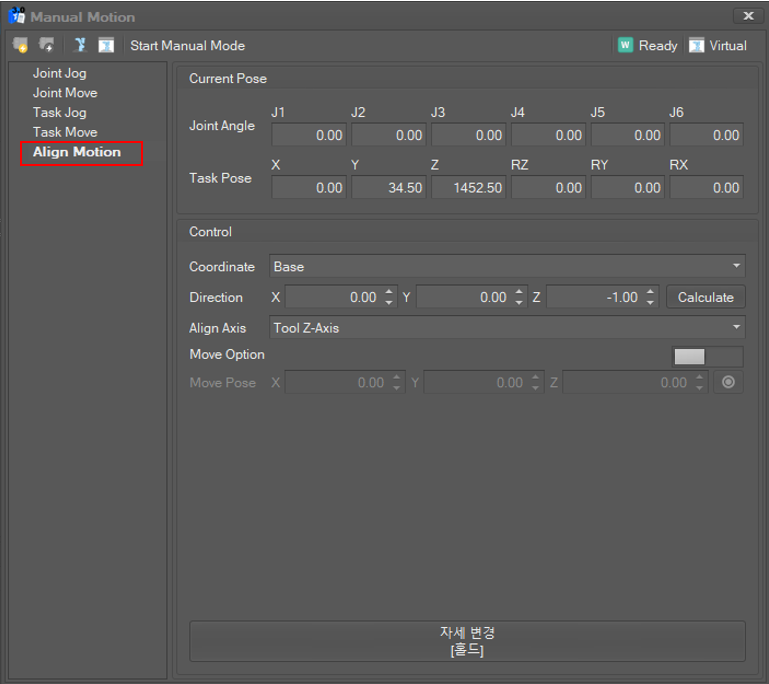Click the first toolbar icon with yellow badge
769x684 pixels.
pos(21,45)
